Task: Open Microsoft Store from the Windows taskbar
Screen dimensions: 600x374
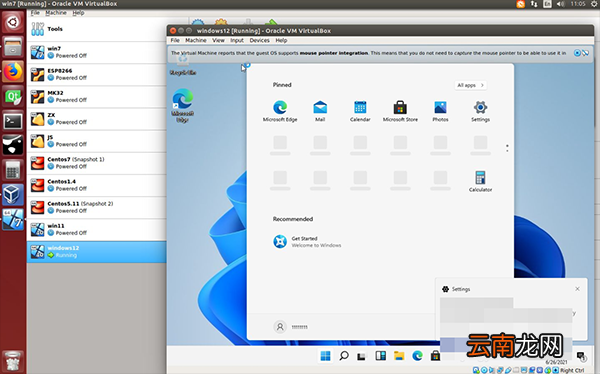Action: [x=435, y=356]
